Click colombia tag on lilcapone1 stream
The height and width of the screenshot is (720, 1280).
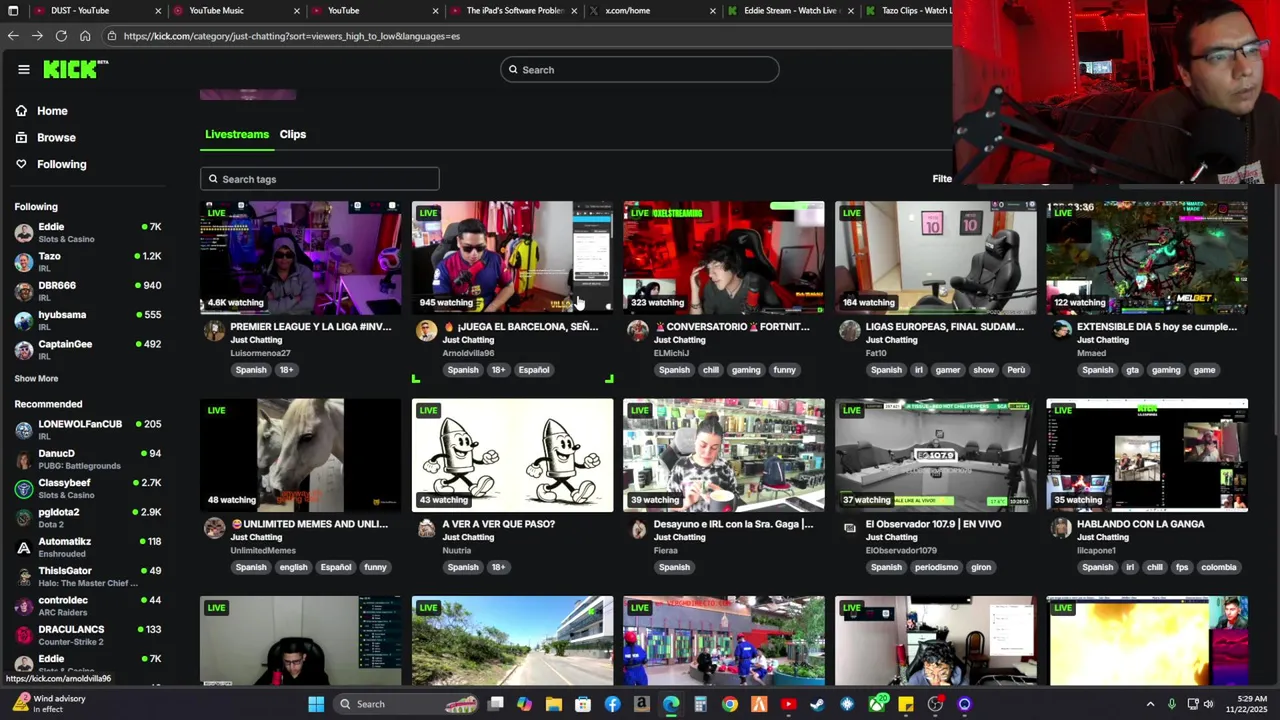click(1219, 567)
